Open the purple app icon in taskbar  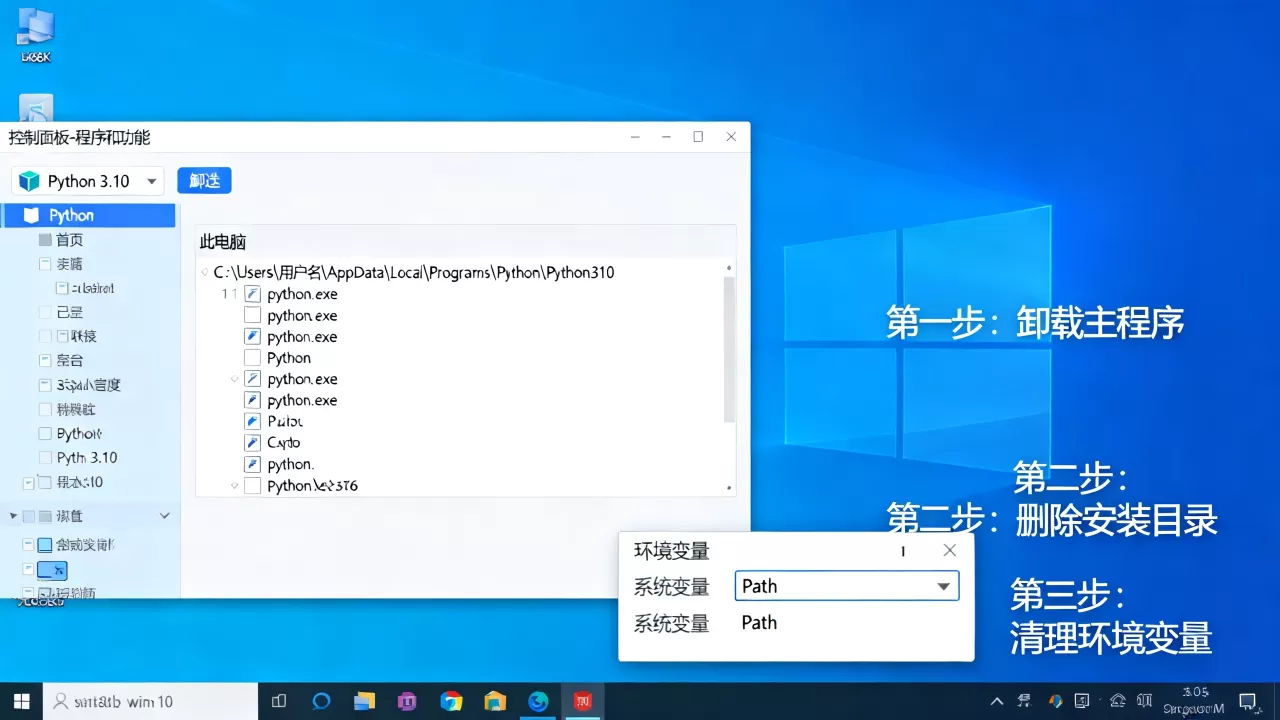coord(407,701)
